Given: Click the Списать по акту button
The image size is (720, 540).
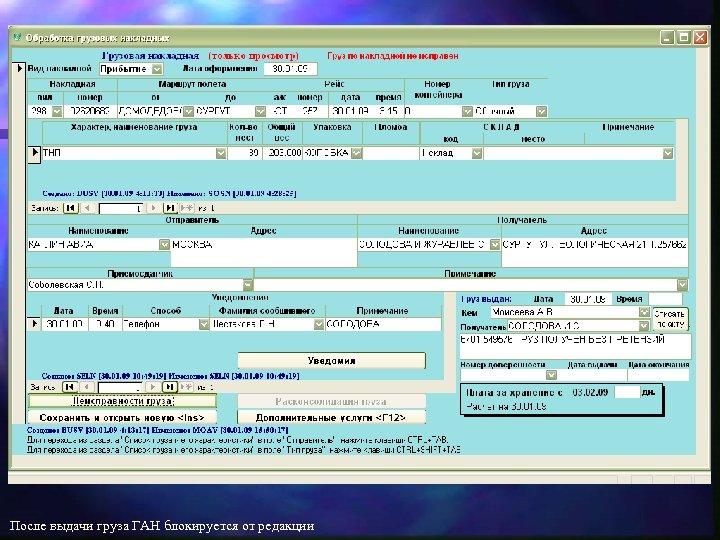Looking at the screenshot, I should [670, 319].
